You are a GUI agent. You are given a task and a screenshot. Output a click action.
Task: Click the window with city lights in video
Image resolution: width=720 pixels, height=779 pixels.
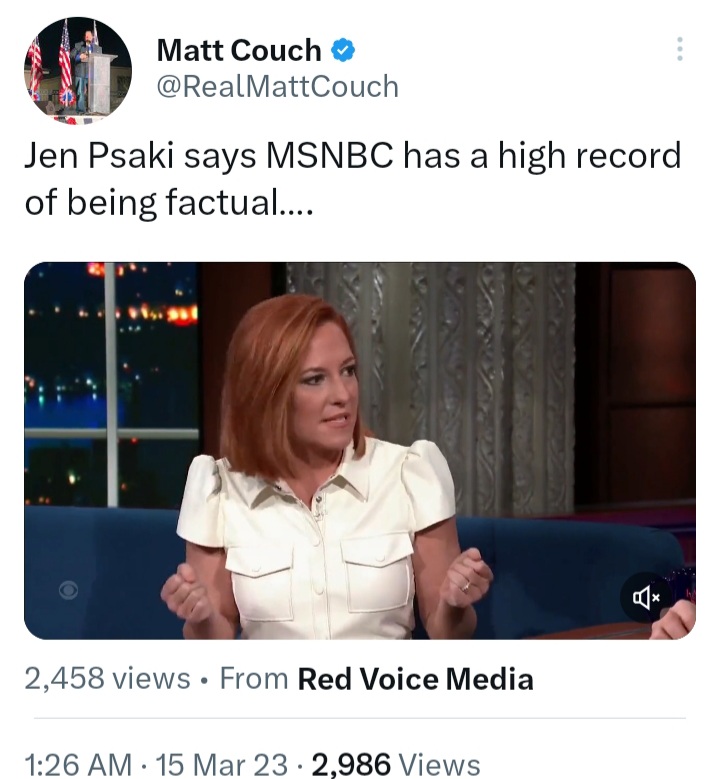click(x=112, y=384)
